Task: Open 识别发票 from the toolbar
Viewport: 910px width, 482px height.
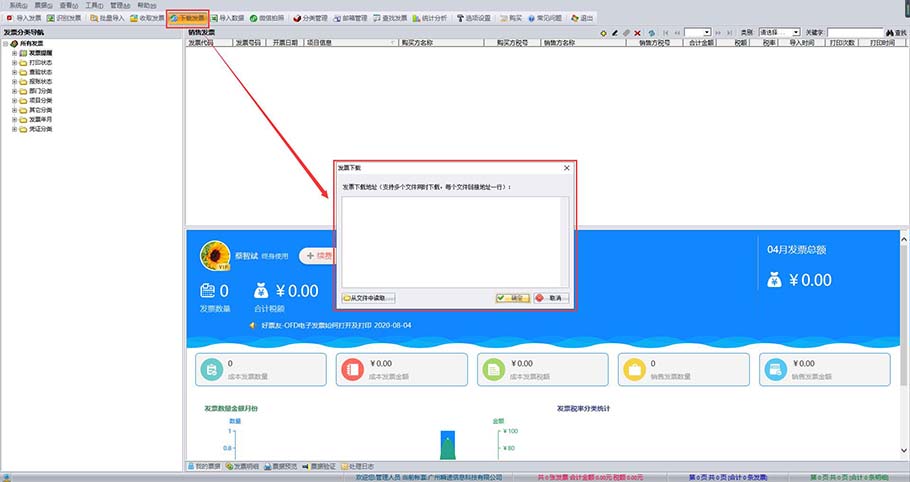Action: tap(64, 19)
